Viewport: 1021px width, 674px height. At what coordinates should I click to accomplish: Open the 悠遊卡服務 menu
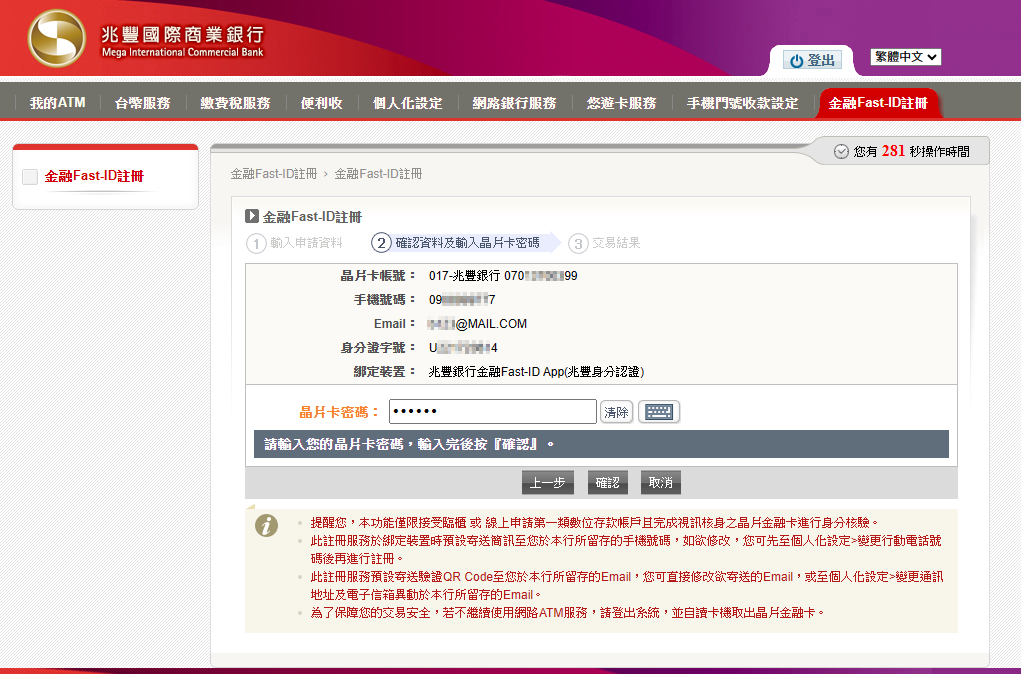point(621,103)
